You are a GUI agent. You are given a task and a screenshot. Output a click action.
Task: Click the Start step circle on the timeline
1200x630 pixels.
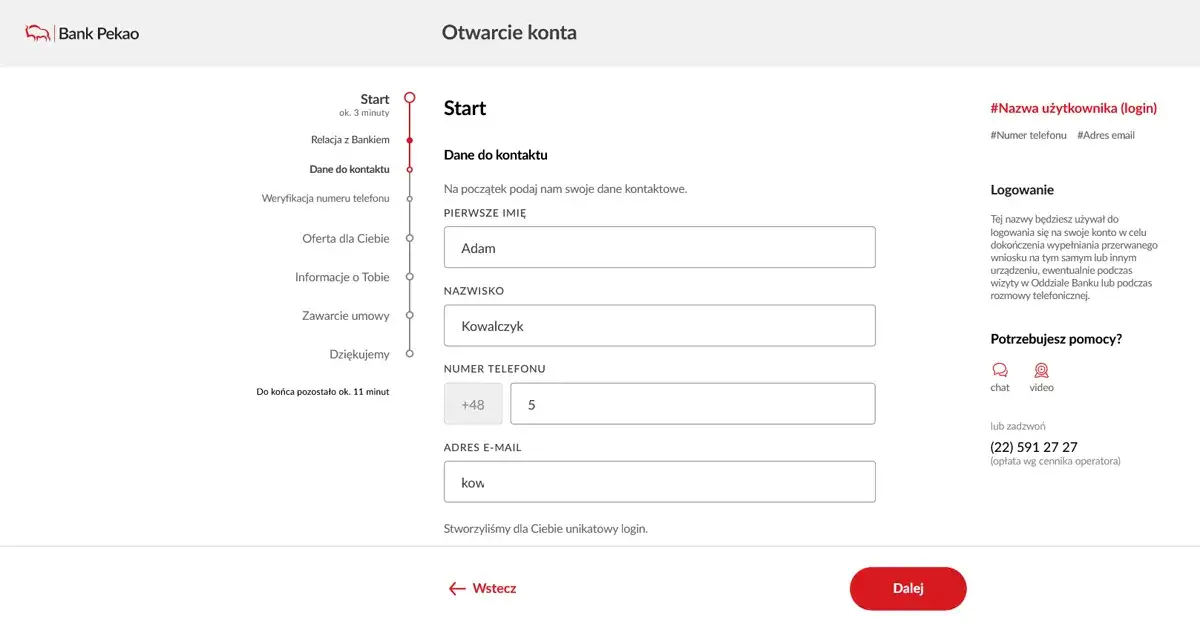pos(410,97)
